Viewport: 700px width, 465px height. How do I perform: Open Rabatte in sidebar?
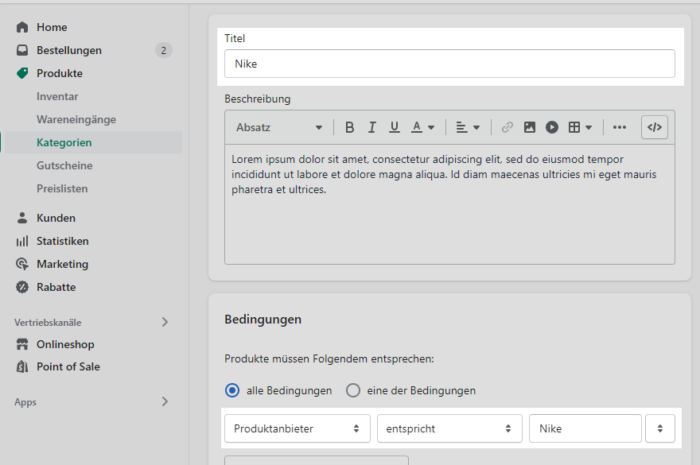[x=56, y=287]
